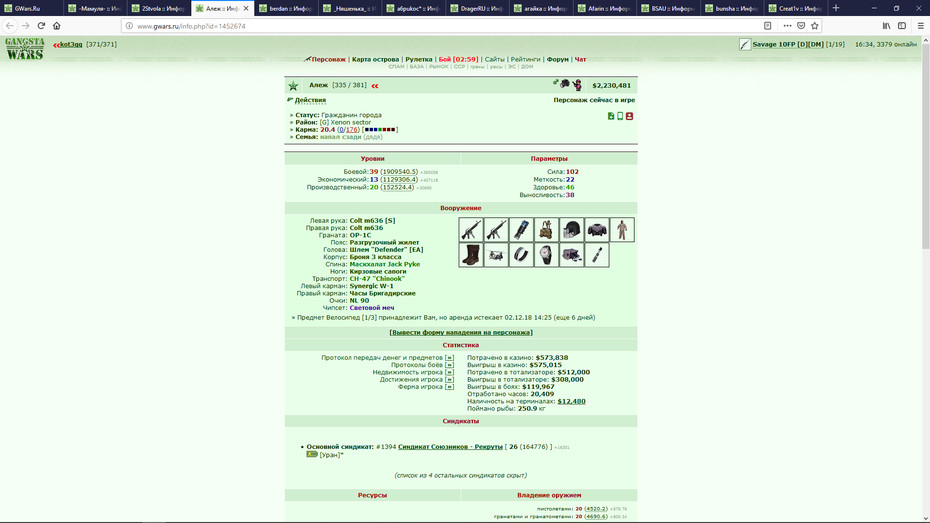
Task: Open the tactical vest item icon
Action: point(546,229)
